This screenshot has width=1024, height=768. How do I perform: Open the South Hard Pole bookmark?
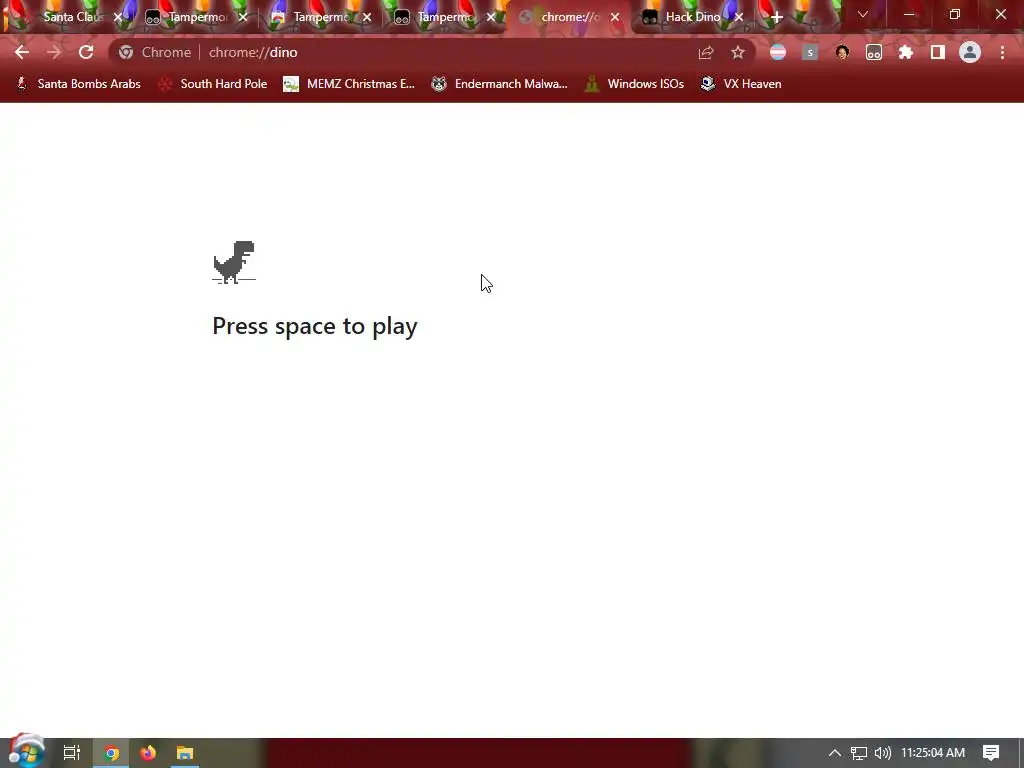(x=212, y=84)
